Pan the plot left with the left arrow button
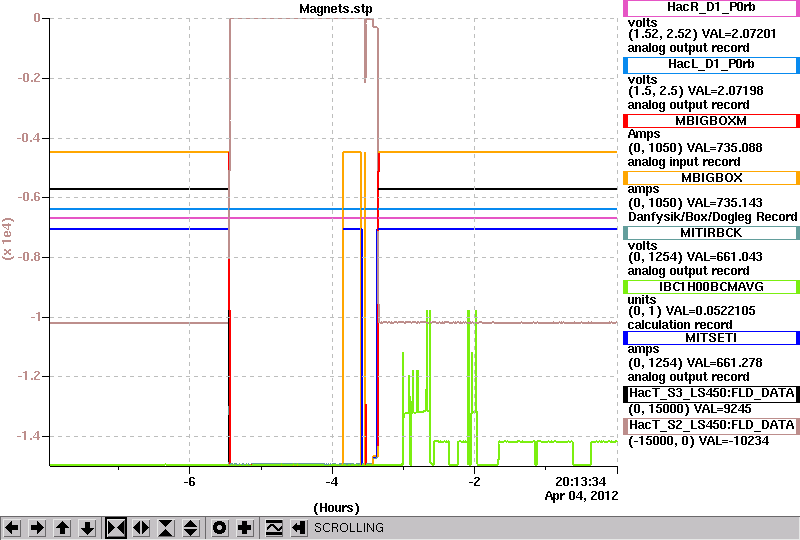 click(x=12, y=528)
